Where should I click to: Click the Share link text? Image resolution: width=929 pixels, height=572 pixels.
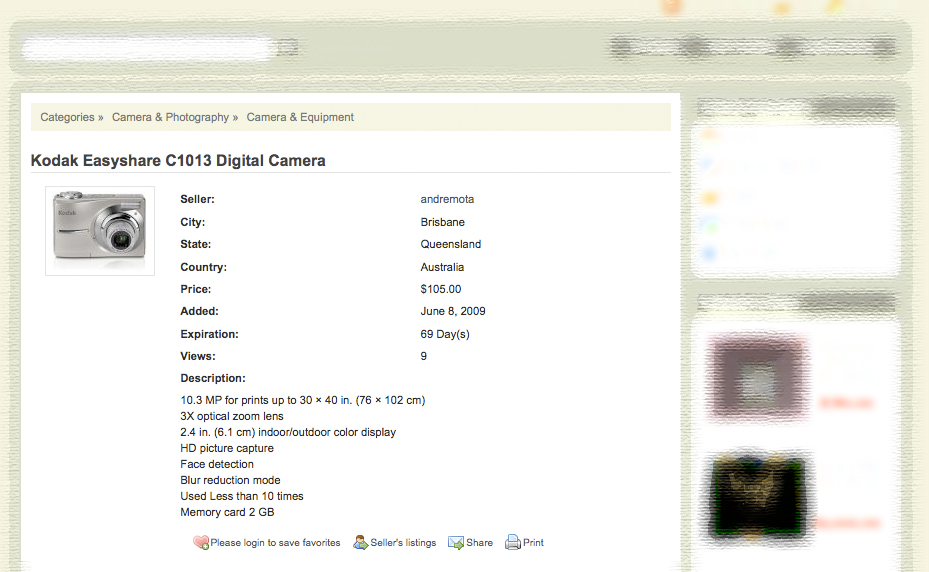(x=479, y=542)
